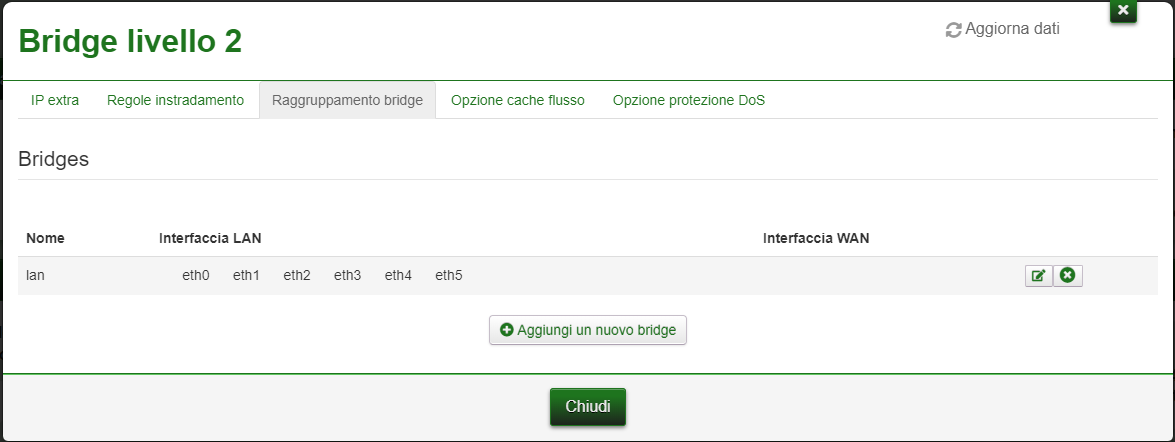This screenshot has width=1175, height=442.
Task: Click the Aggiorna dati link
Action: (1003, 29)
